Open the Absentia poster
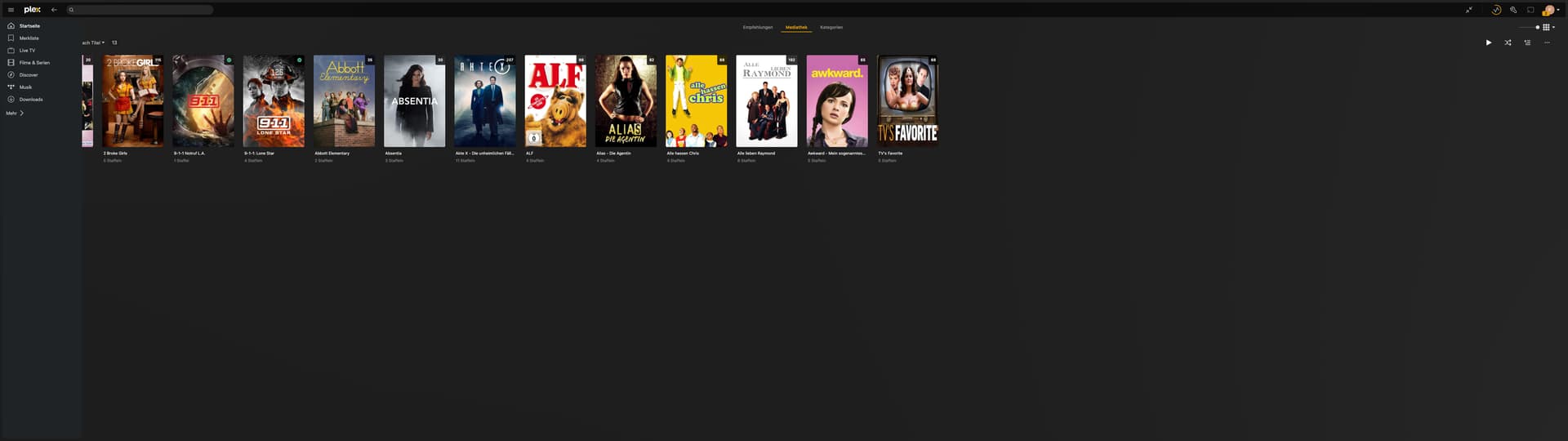Image resolution: width=1568 pixels, height=441 pixels. (x=414, y=101)
